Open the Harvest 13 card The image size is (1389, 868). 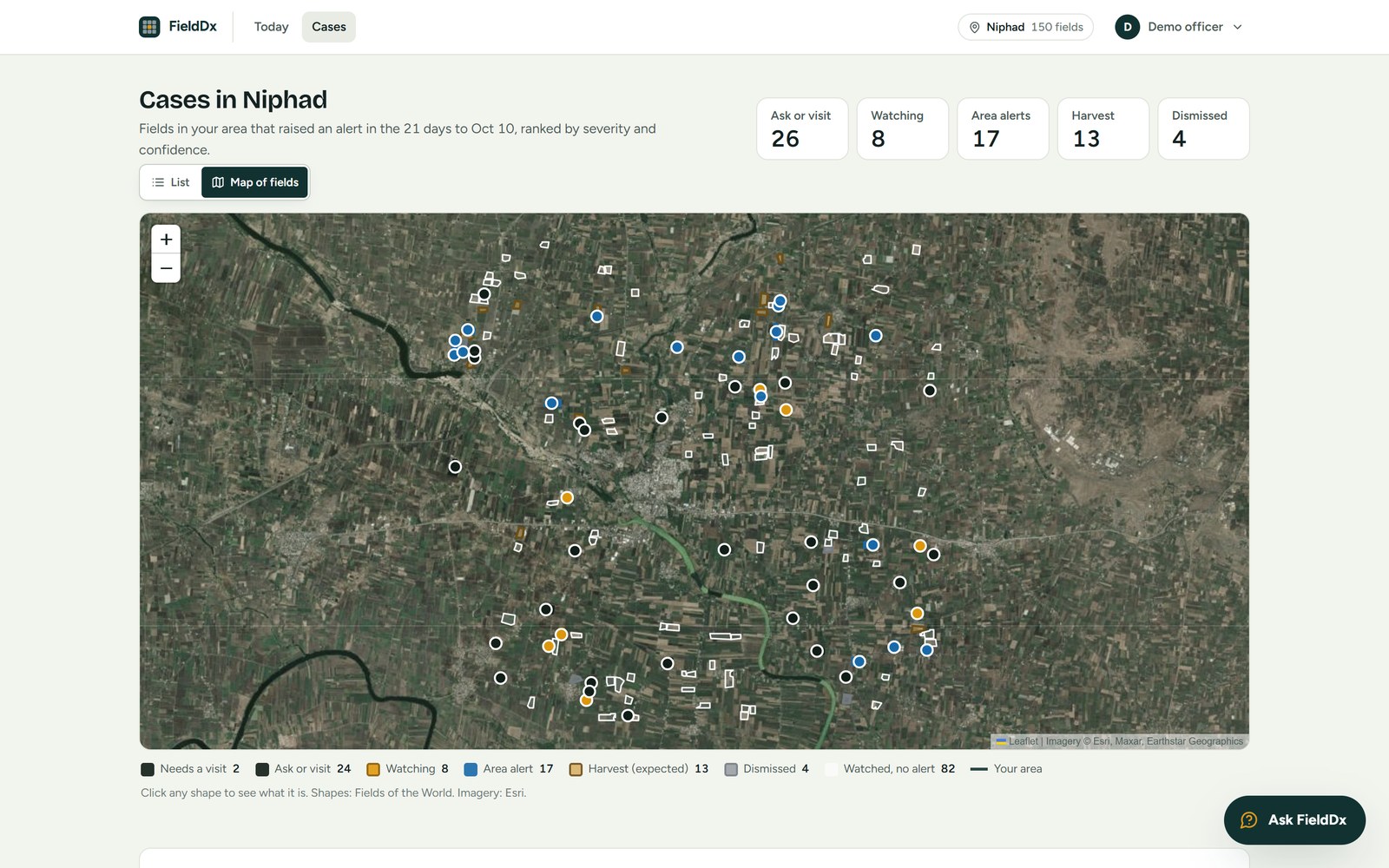(1103, 128)
